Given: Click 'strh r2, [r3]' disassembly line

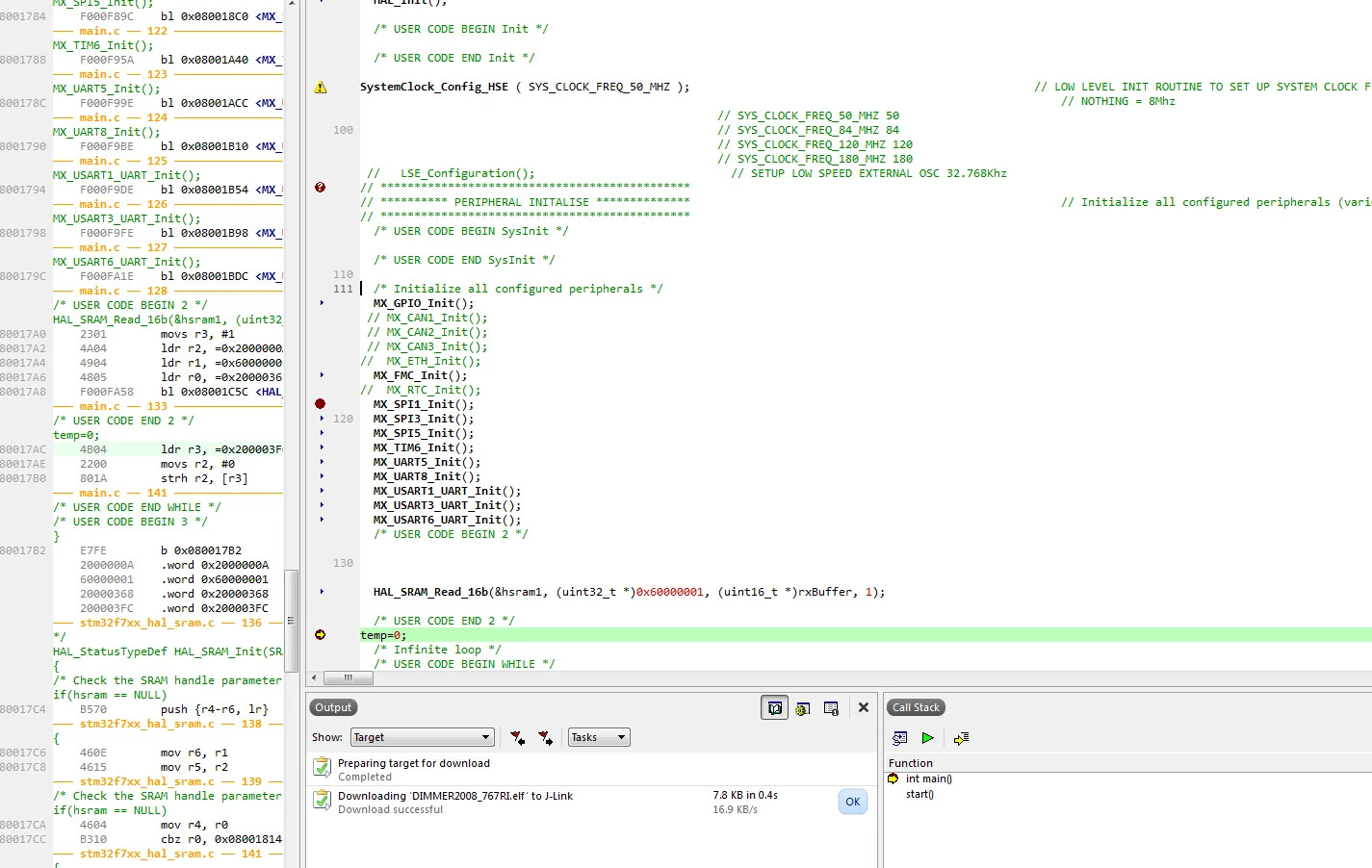Looking at the screenshot, I should [x=204, y=478].
